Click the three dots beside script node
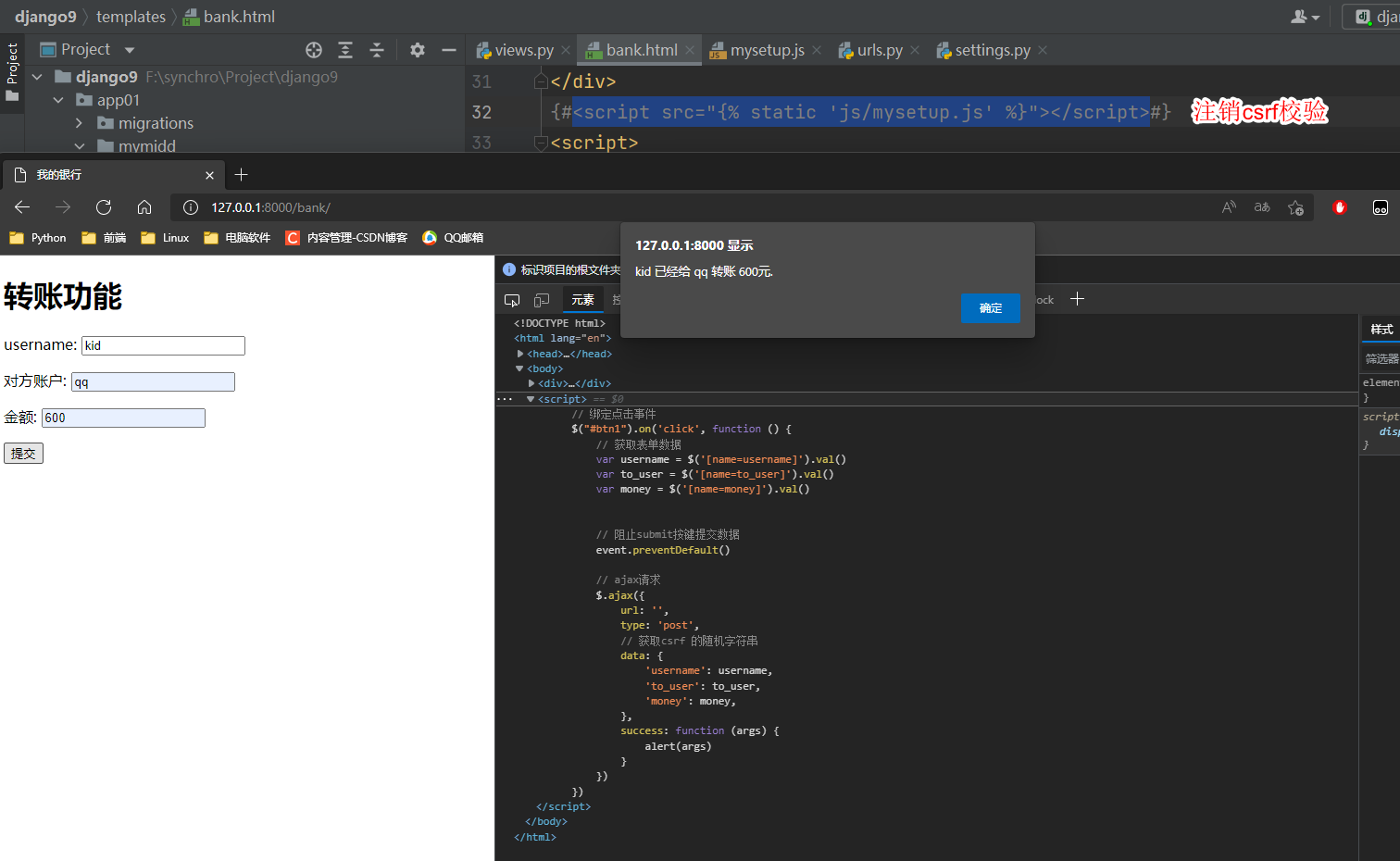The image size is (1400, 861). (x=505, y=399)
